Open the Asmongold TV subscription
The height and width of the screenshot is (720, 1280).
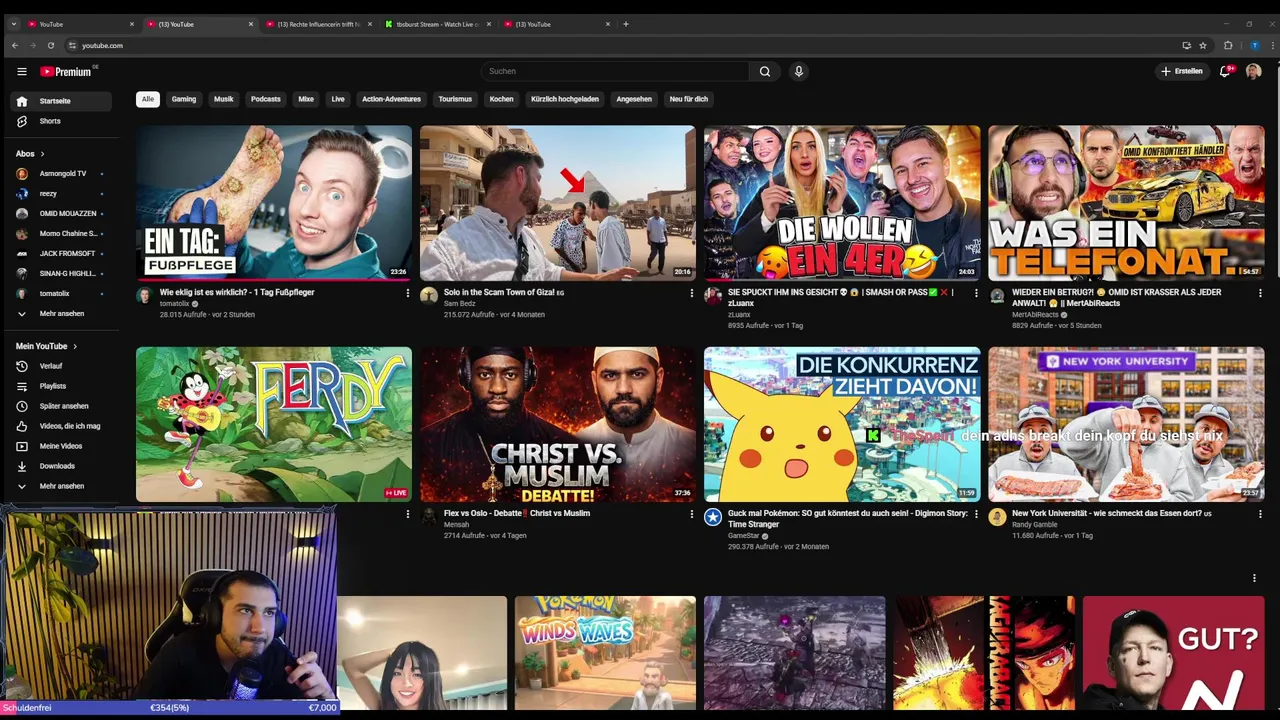point(60,174)
